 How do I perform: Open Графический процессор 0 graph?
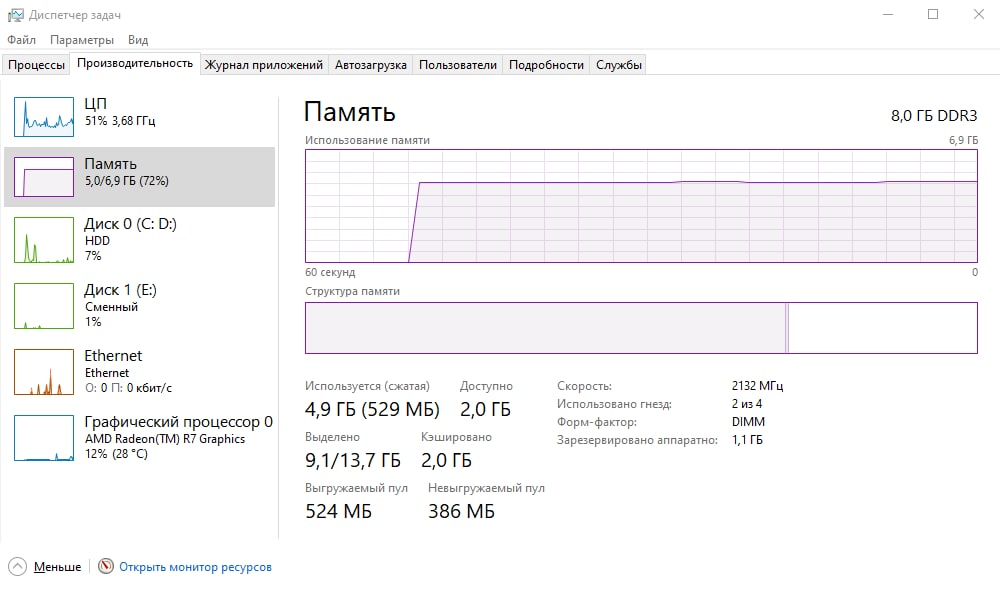[x=178, y=422]
